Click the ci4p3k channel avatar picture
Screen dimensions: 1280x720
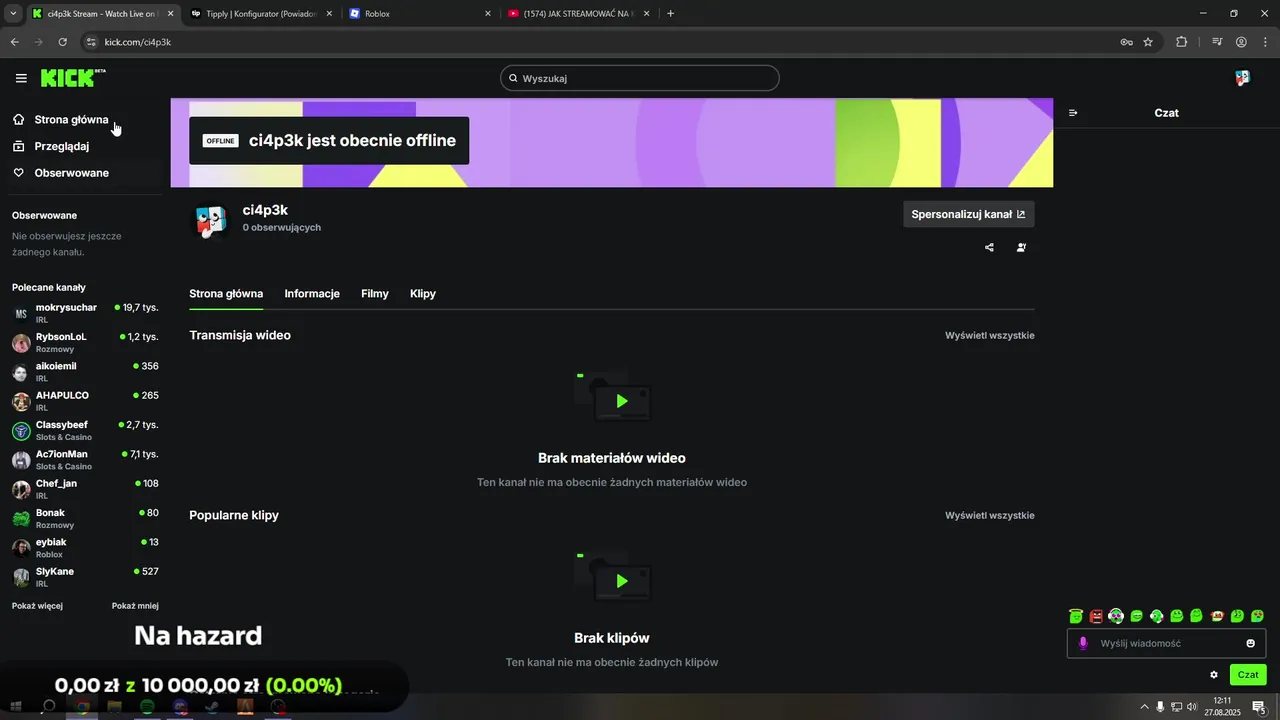click(210, 221)
